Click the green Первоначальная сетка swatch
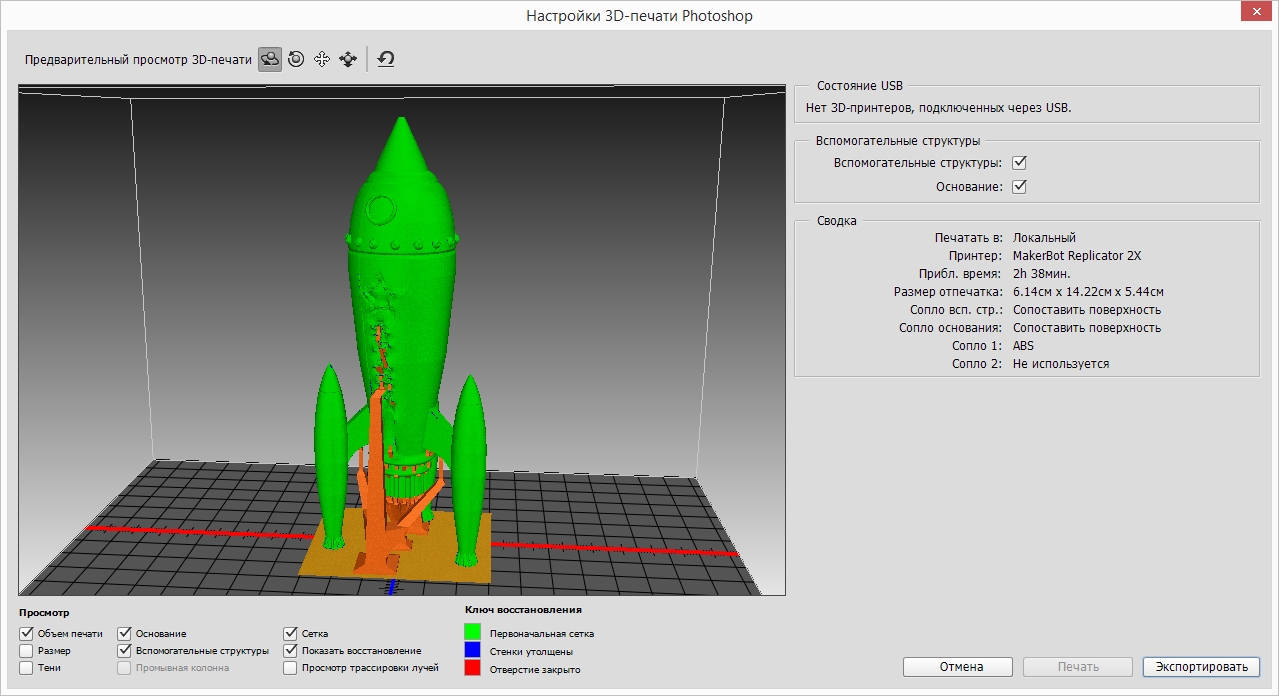The image size is (1279, 696). click(x=473, y=633)
